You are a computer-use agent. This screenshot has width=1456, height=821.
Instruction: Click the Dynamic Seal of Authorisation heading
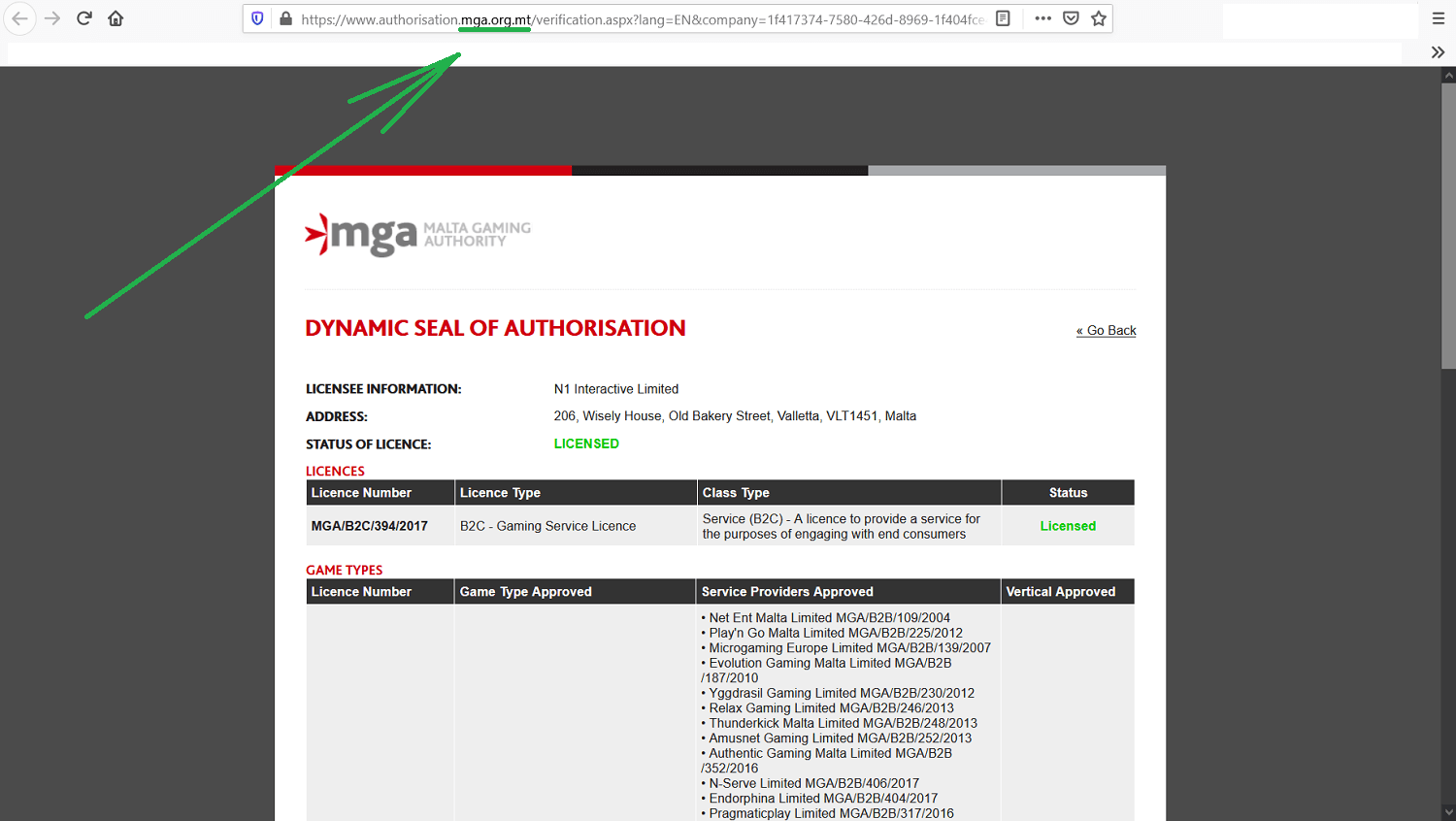(495, 328)
